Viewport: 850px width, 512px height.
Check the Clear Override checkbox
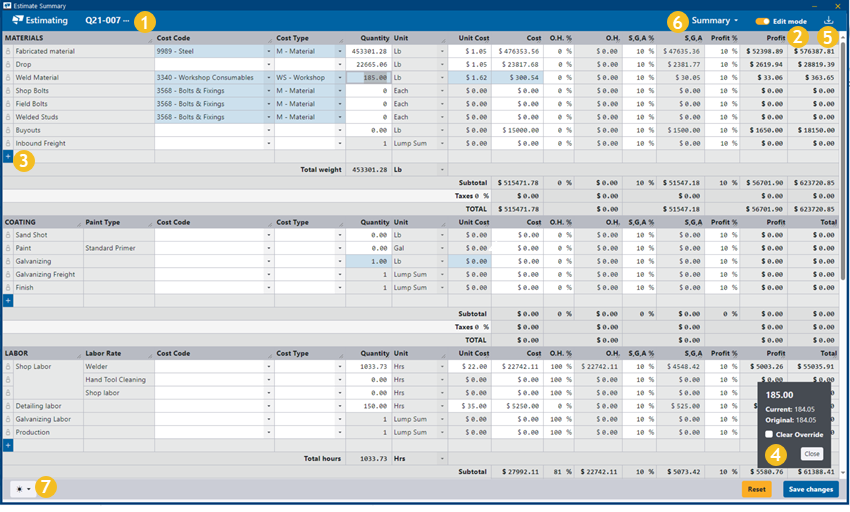[x=769, y=434]
